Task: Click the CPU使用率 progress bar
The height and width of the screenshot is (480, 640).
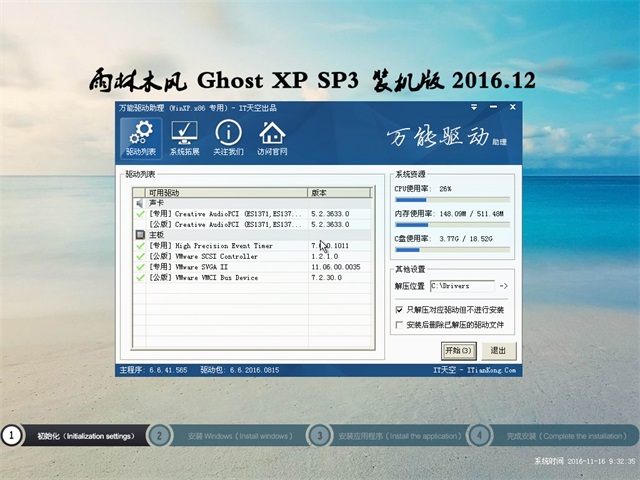Action: pyautogui.click(x=452, y=200)
